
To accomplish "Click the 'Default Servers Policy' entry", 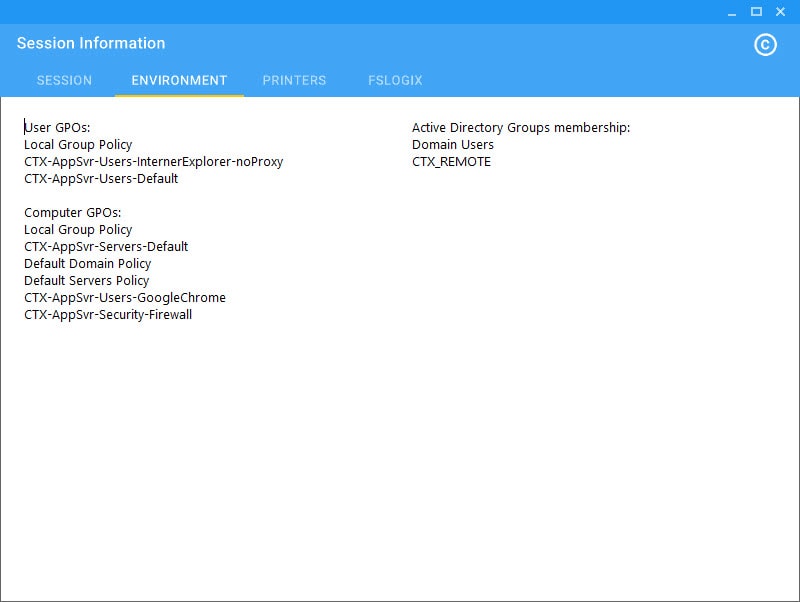I will click(x=87, y=281).
